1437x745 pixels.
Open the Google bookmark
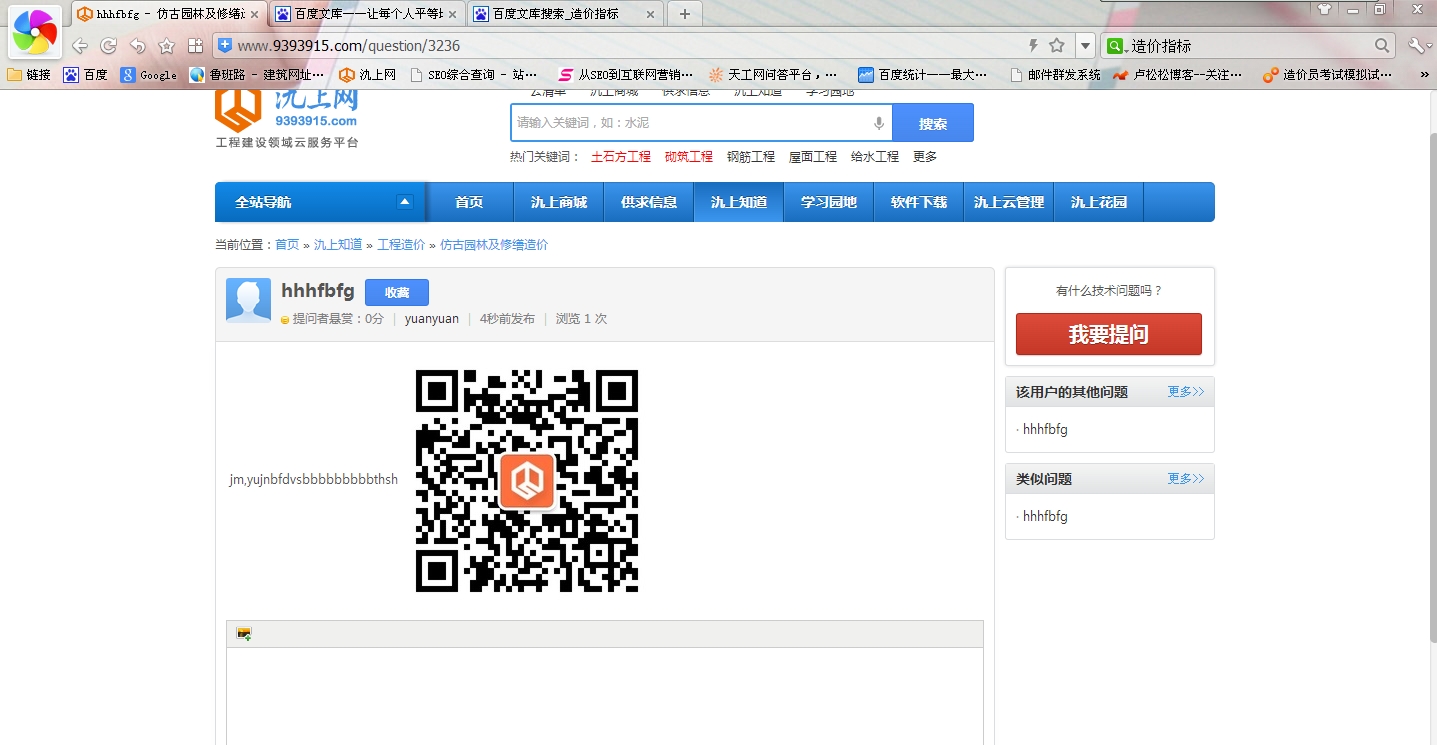pyautogui.click(x=148, y=75)
